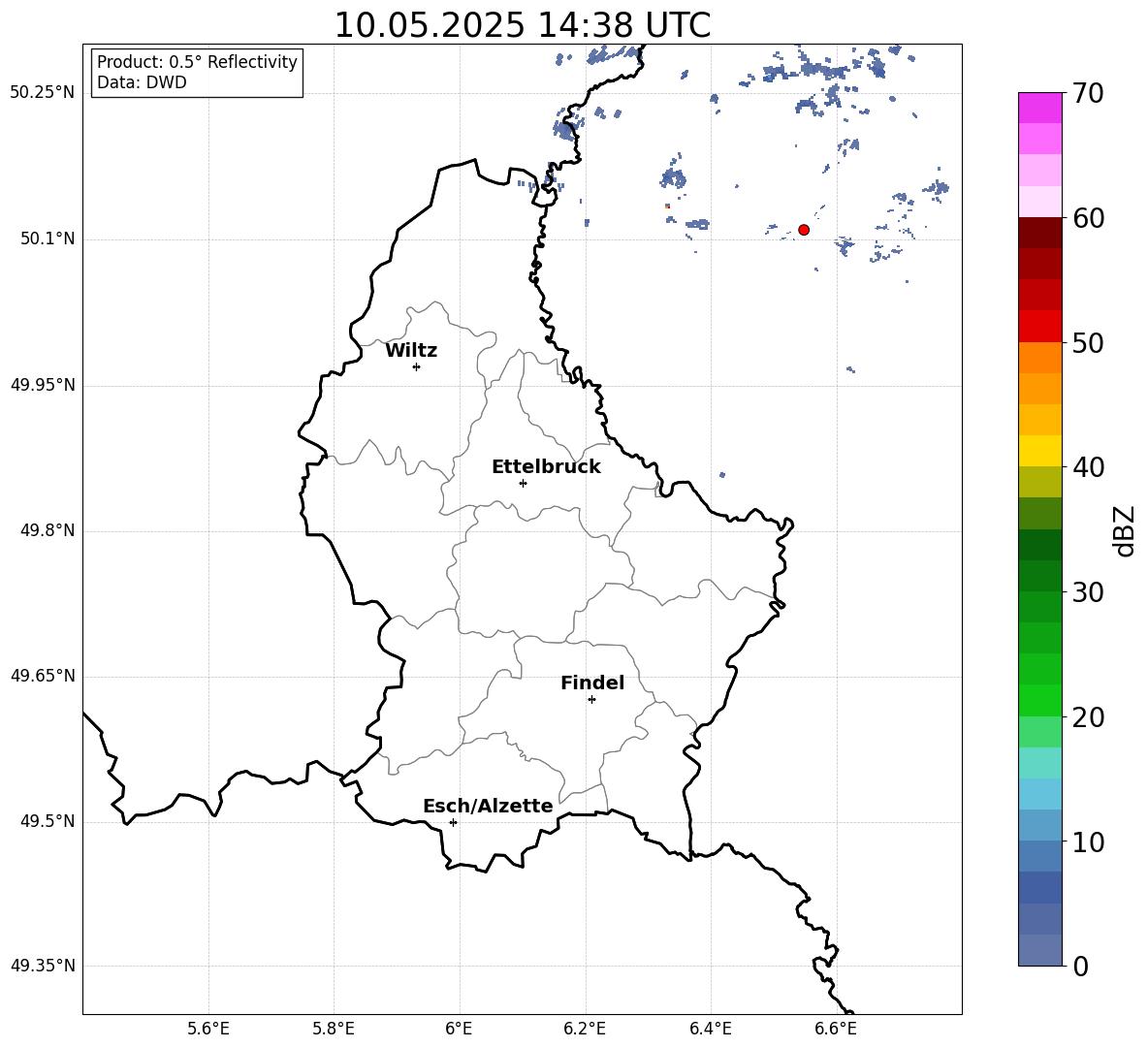Click the yellow colorbar segment above 40

1039,451
